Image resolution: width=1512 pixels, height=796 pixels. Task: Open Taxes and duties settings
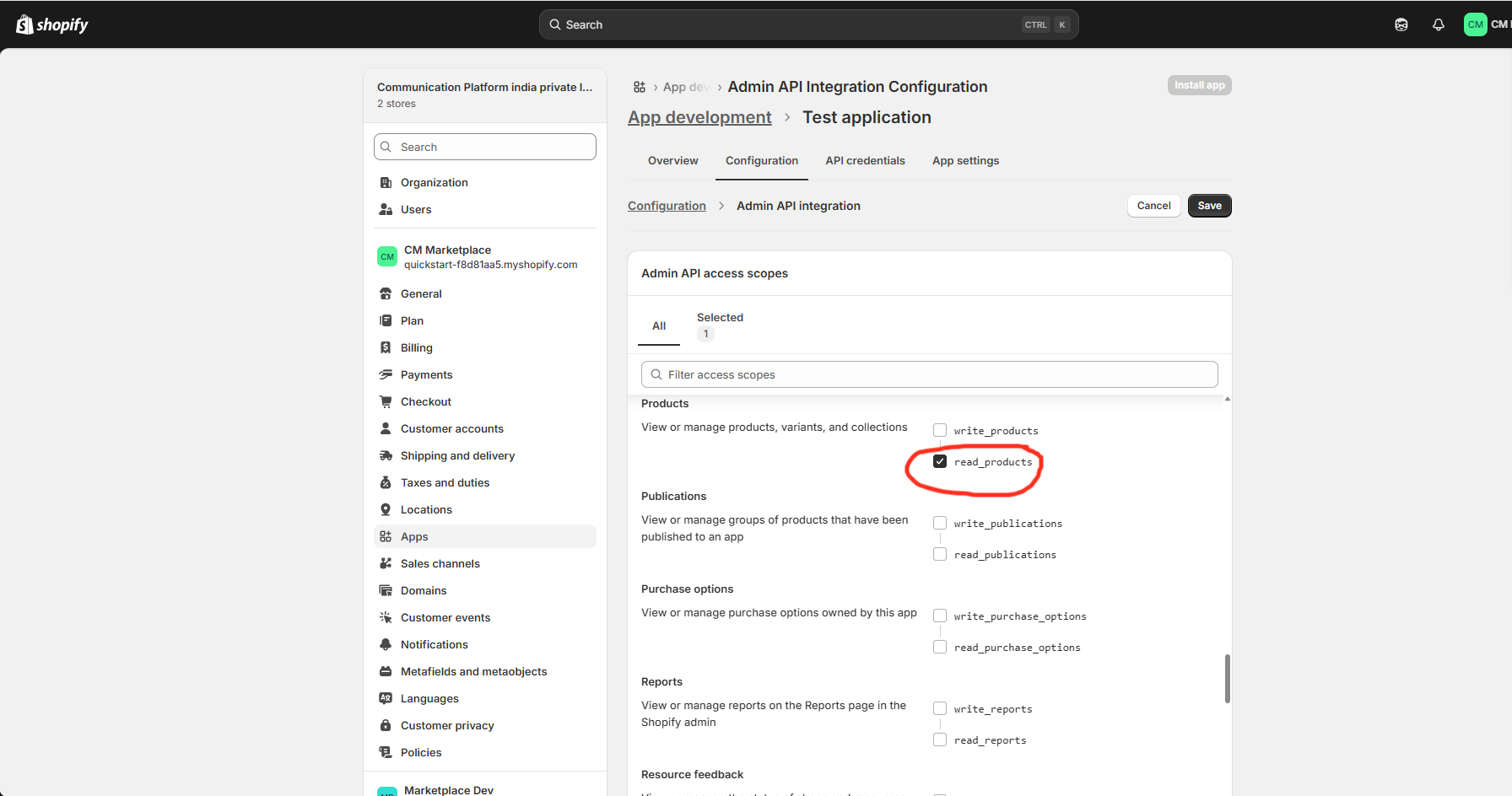coord(485,482)
